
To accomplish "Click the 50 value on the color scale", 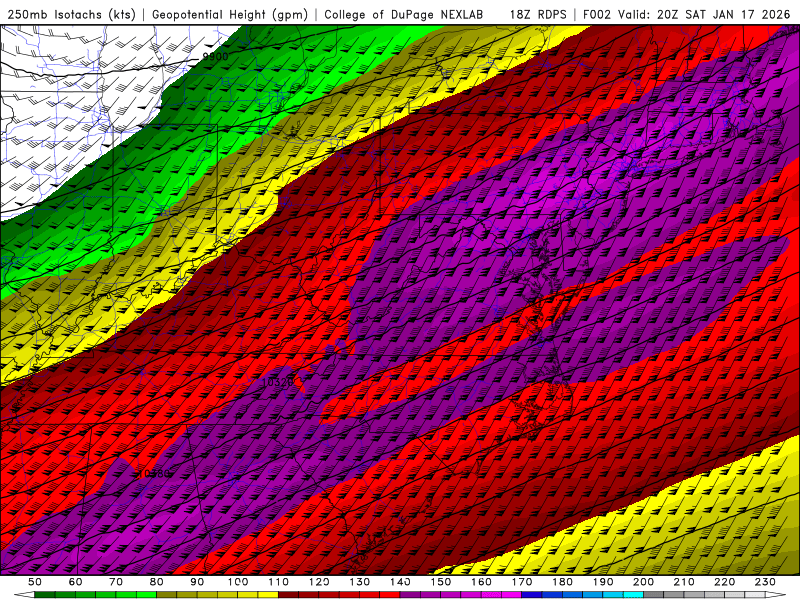I will (x=35, y=582).
